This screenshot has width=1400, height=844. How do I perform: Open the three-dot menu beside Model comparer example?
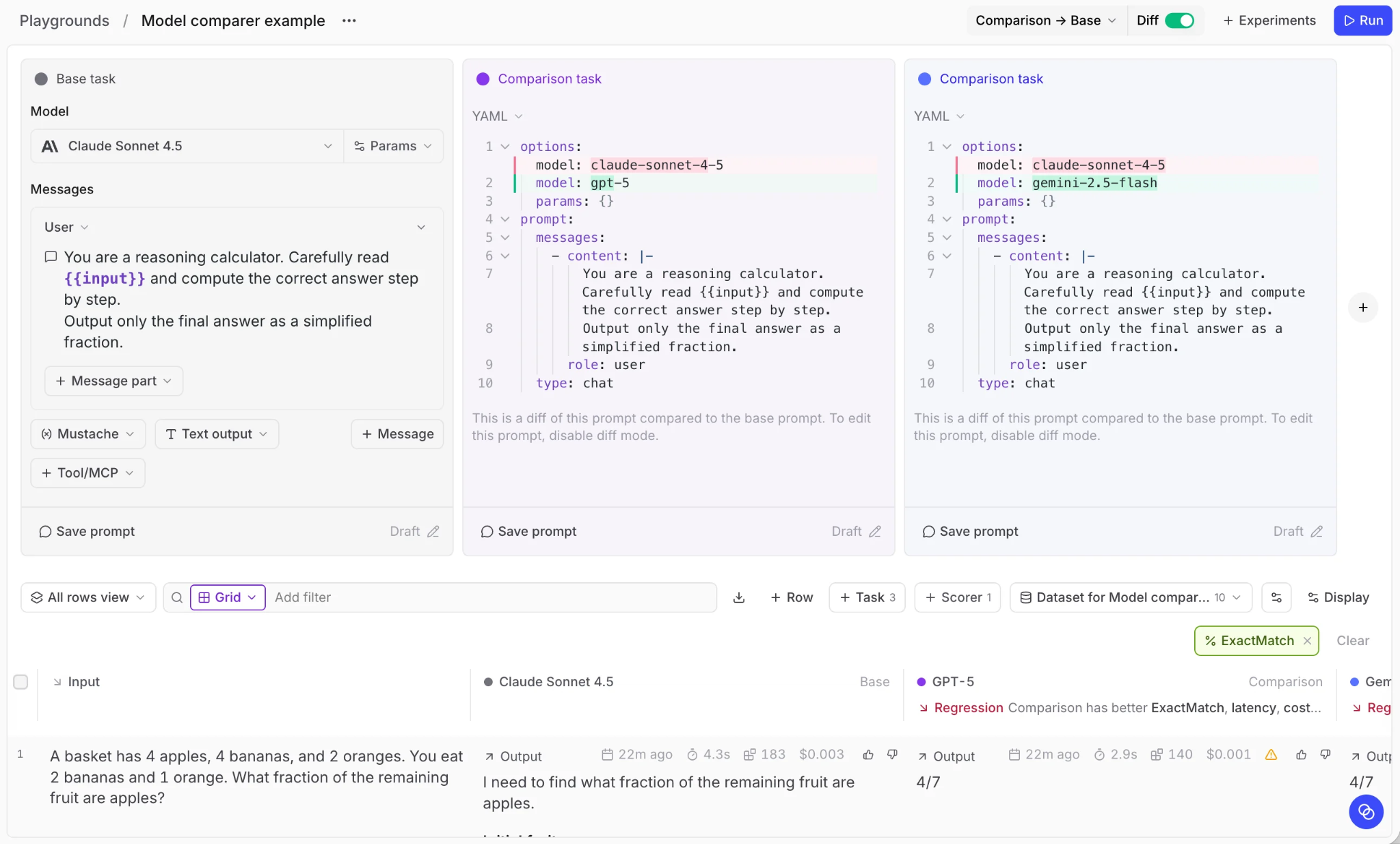point(349,21)
